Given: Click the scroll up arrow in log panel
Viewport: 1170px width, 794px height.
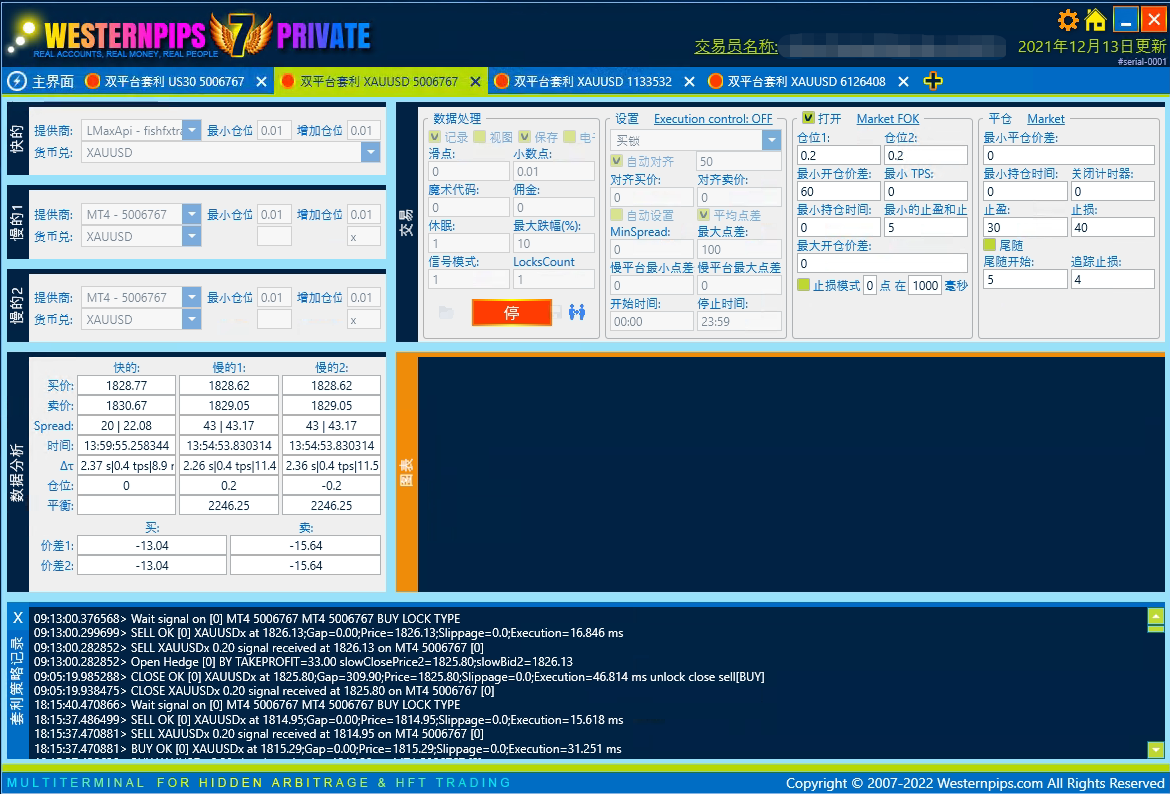Looking at the screenshot, I should pos(1155,616).
